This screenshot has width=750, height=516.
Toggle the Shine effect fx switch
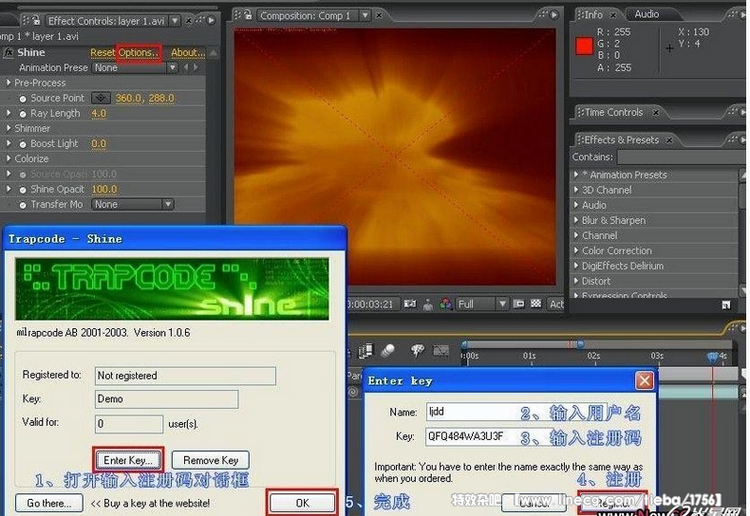[8, 53]
